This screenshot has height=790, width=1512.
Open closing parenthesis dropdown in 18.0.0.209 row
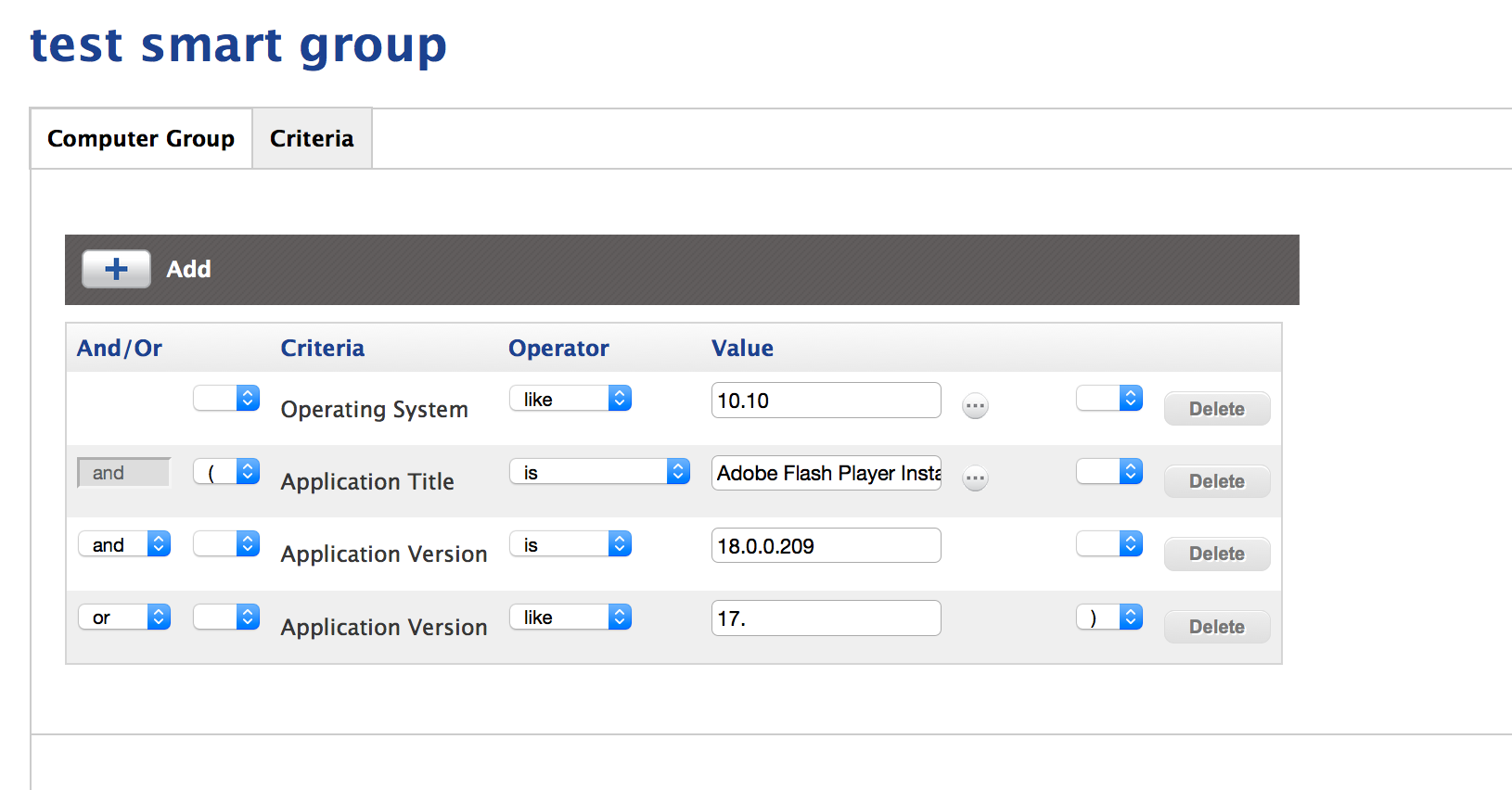click(x=1109, y=543)
